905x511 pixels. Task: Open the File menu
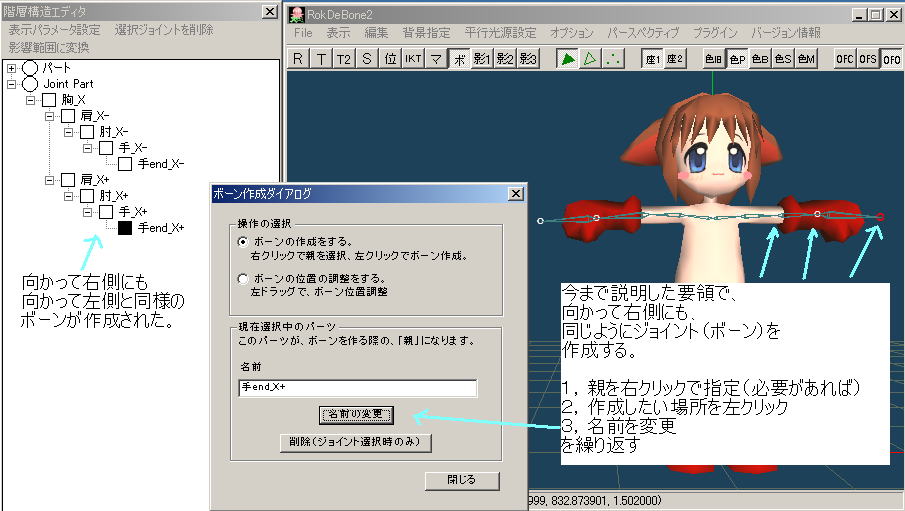coord(303,33)
